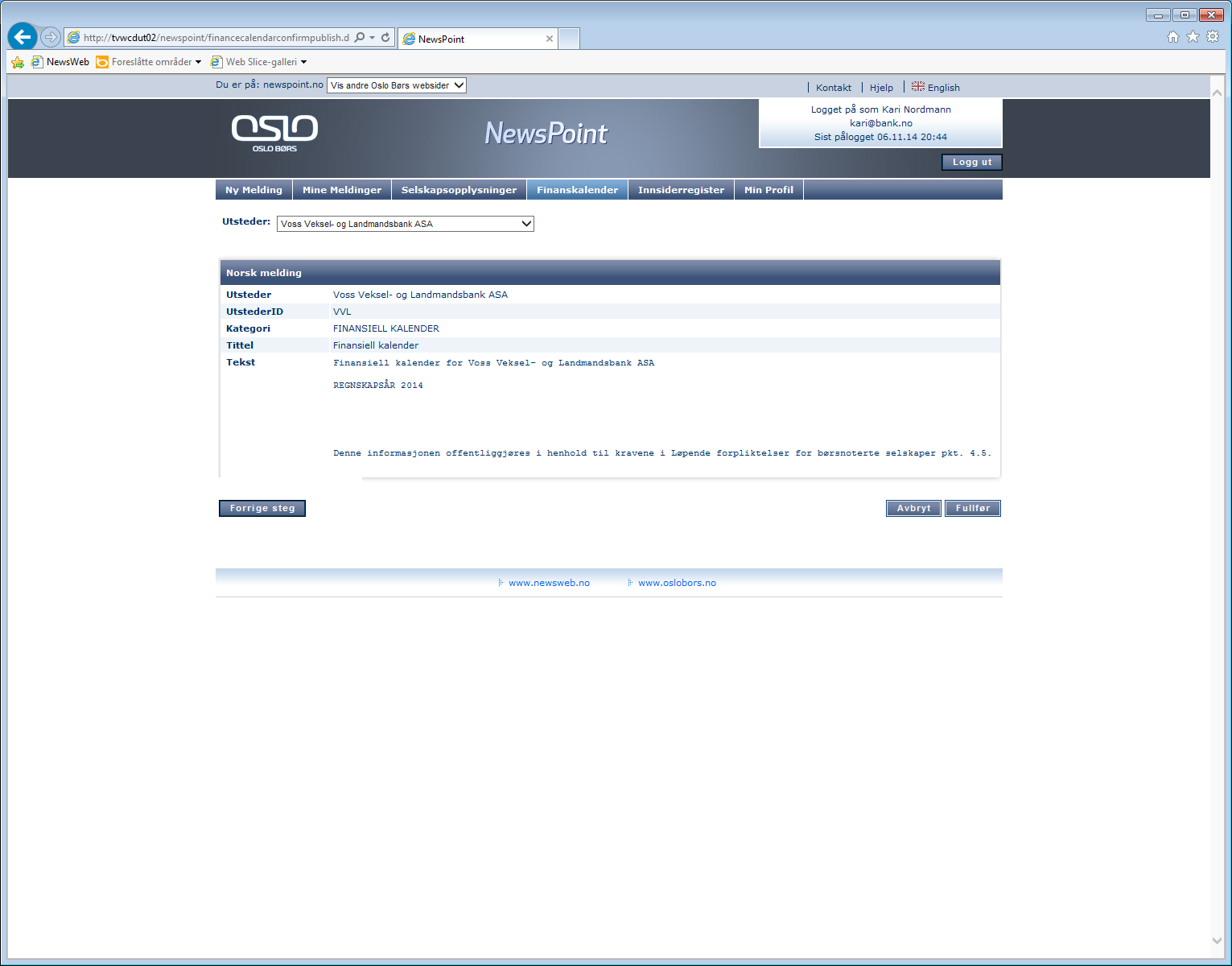This screenshot has width=1232, height=966.
Task: Open the Mine Meldinger menu tab
Action: [342, 190]
